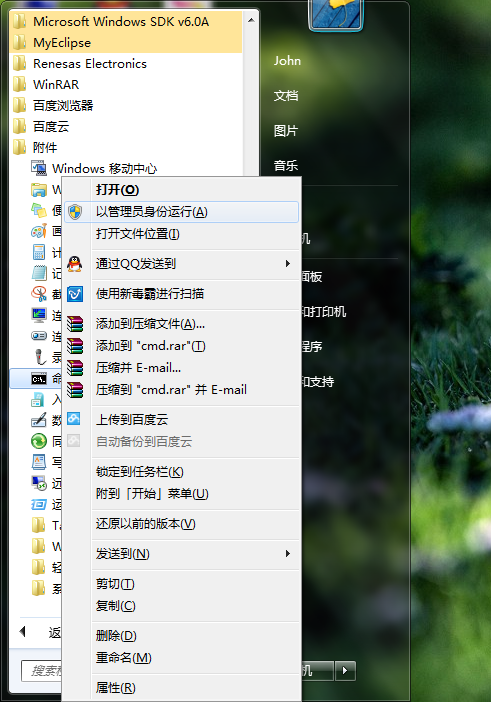Open 通过QQ发送到 submenu

pyautogui.click(x=182, y=264)
